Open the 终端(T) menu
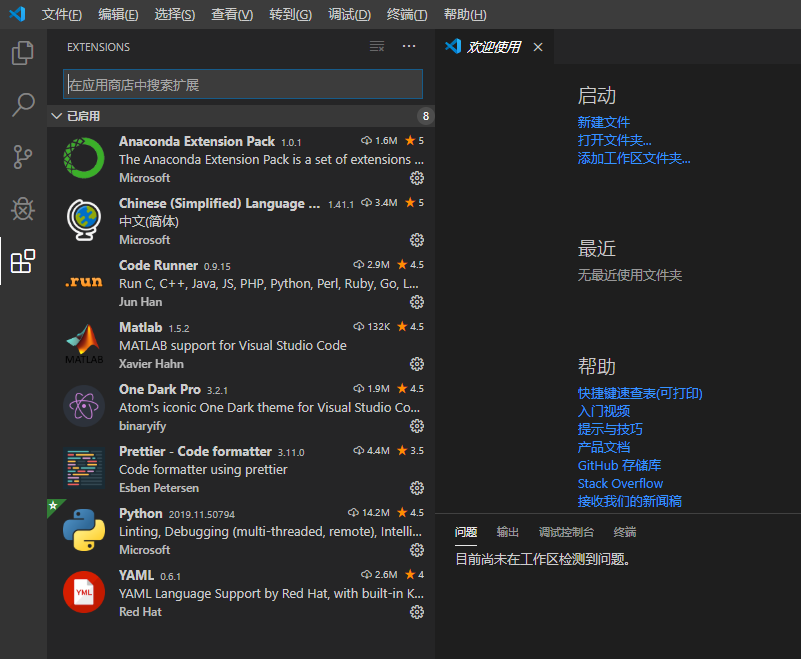The height and width of the screenshot is (659, 801). tap(407, 14)
